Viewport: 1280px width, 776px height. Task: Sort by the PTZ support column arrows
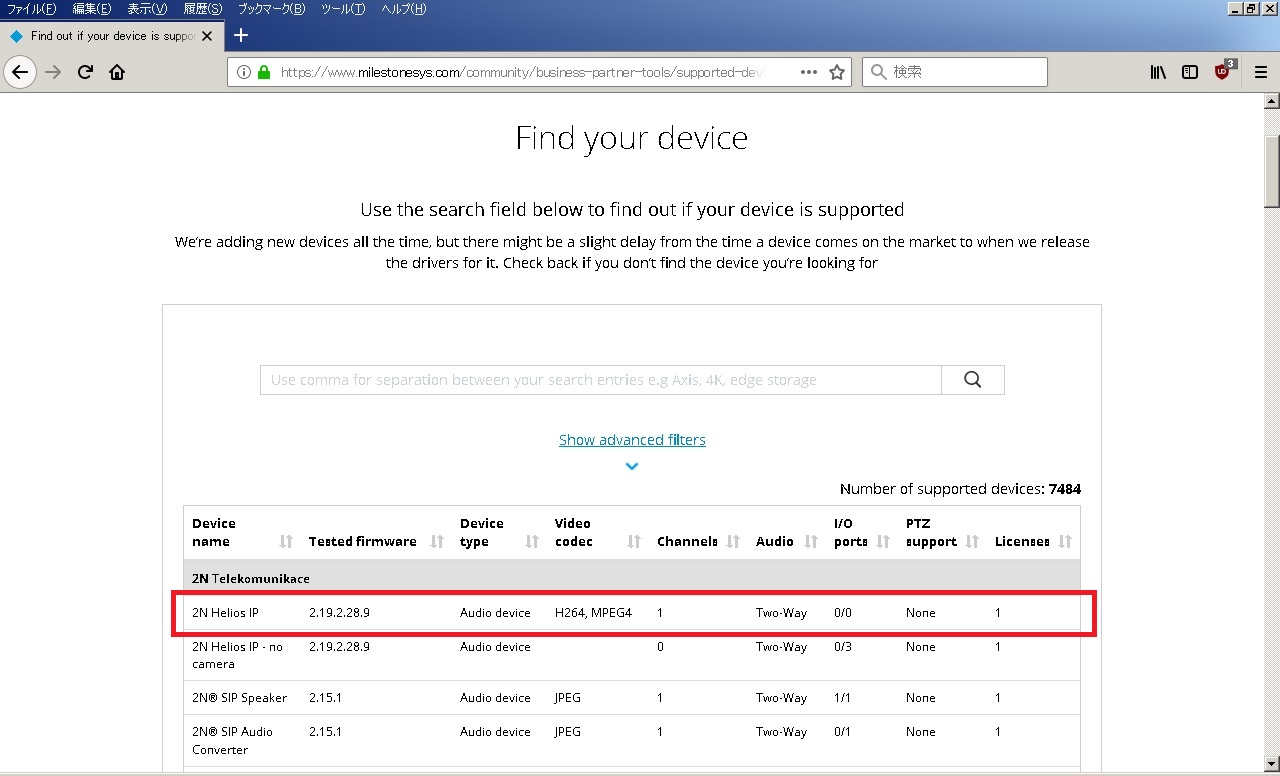pos(973,542)
